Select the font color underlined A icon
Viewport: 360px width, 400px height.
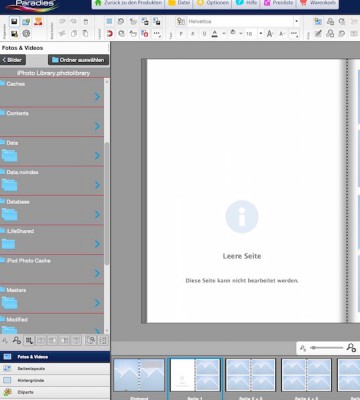pos(215,34)
